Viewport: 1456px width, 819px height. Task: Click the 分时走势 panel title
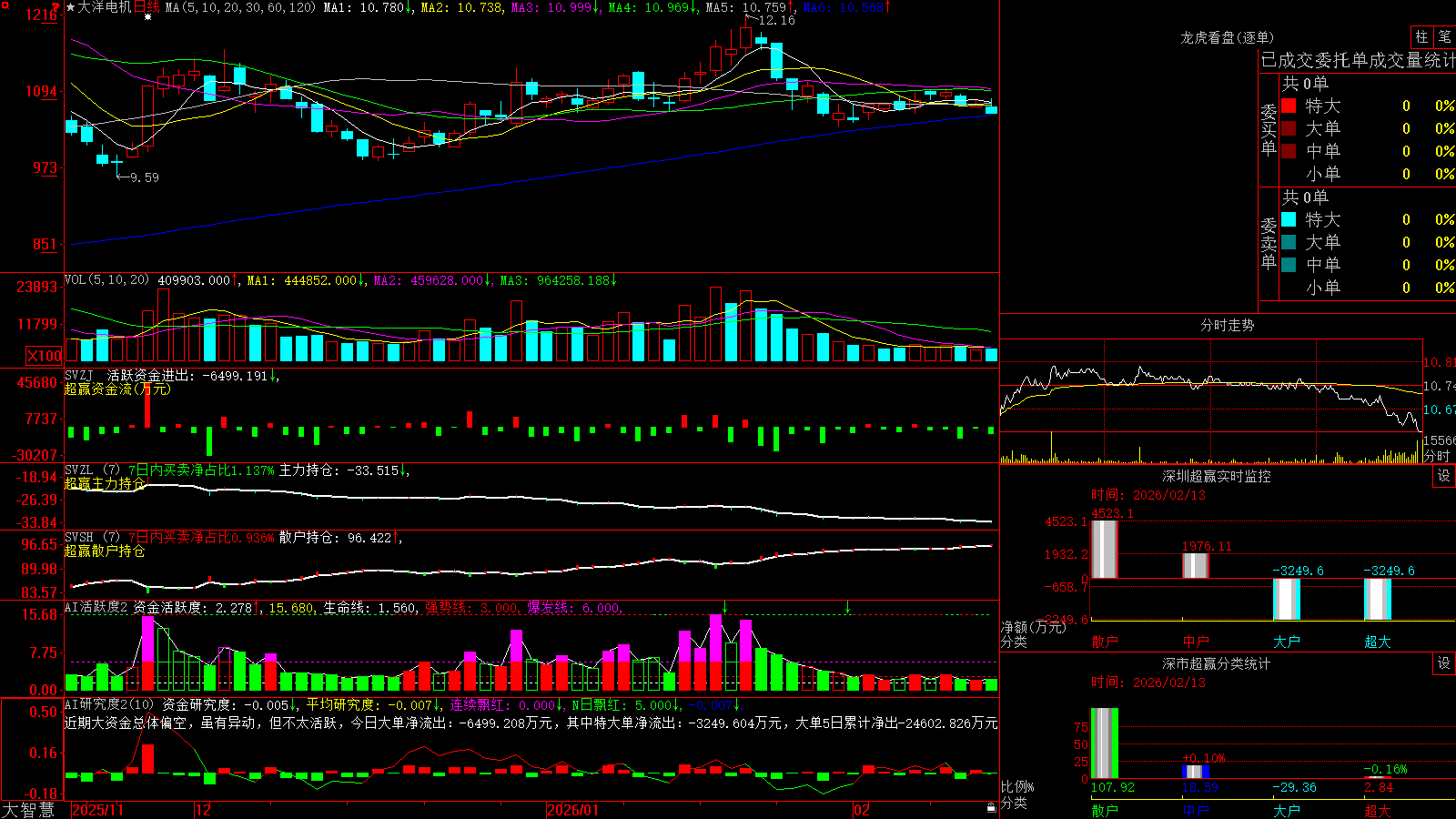click(1227, 325)
